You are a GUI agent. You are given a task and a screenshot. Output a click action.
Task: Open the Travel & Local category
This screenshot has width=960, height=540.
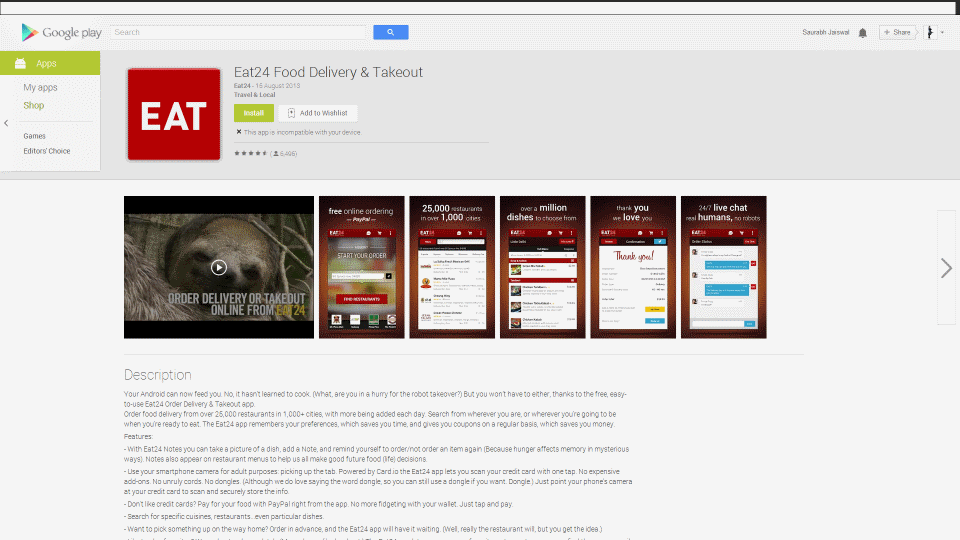point(255,95)
